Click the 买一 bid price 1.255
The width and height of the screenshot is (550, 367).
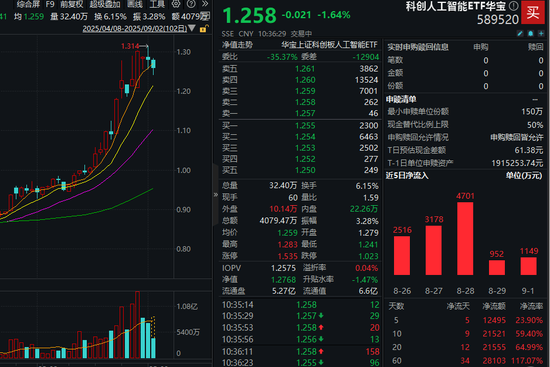(305, 126)
